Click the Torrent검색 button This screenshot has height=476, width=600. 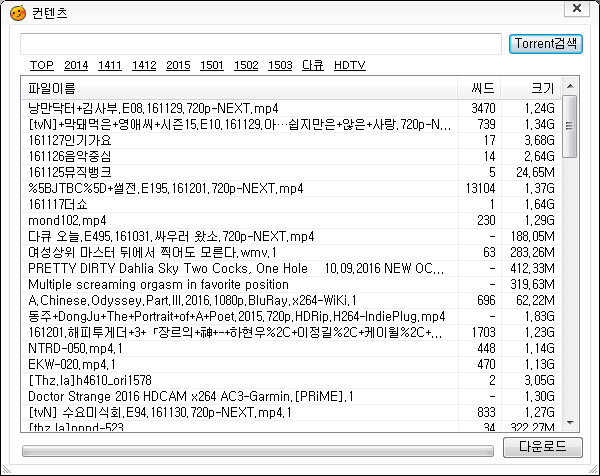click(546, 44)
